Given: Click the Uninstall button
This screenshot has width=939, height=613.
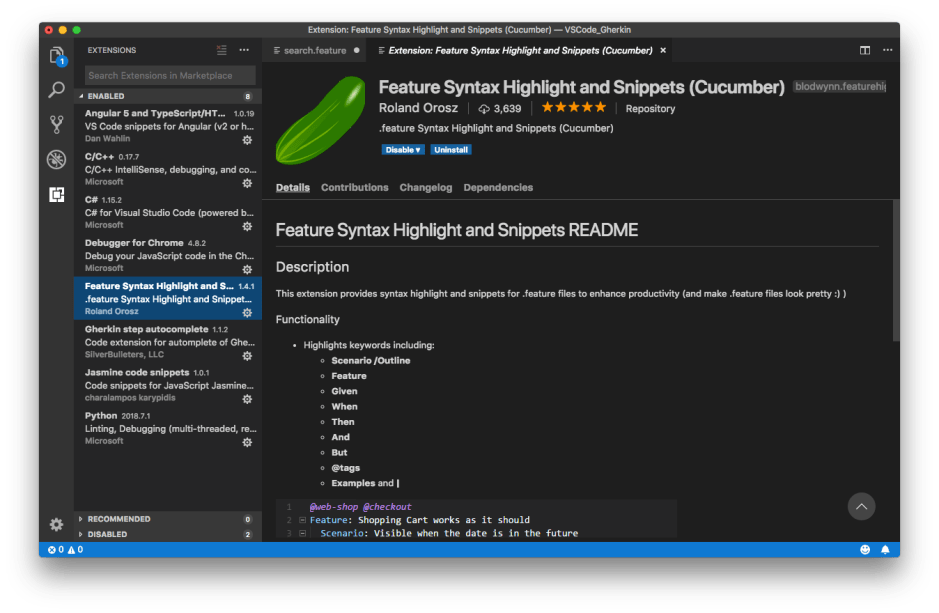Looking at the screenshot, I should (x=451, y=150).
